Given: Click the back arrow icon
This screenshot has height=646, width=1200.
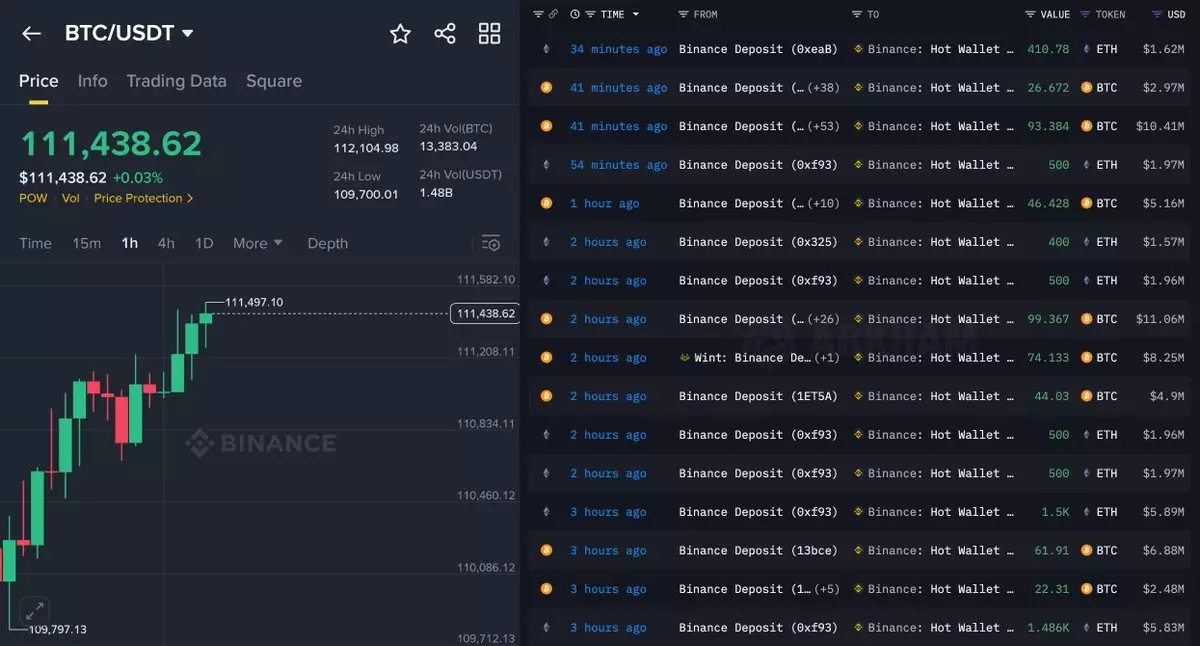Looking at the screenshot, I should pos(31,34).
